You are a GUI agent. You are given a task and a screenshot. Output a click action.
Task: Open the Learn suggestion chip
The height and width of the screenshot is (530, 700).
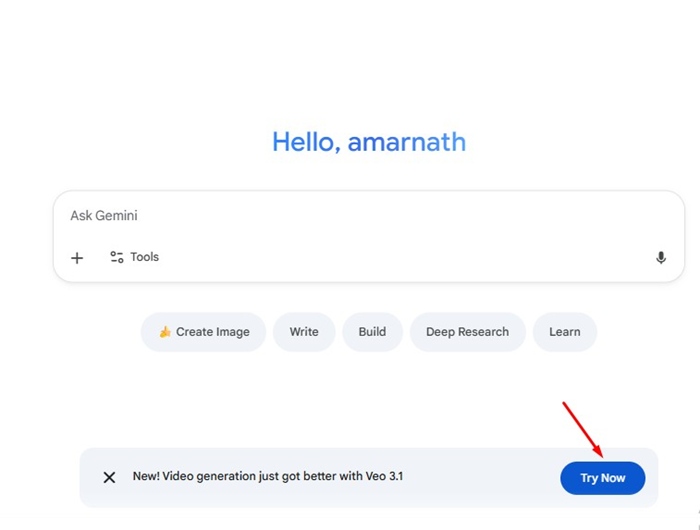pos(564,332)
